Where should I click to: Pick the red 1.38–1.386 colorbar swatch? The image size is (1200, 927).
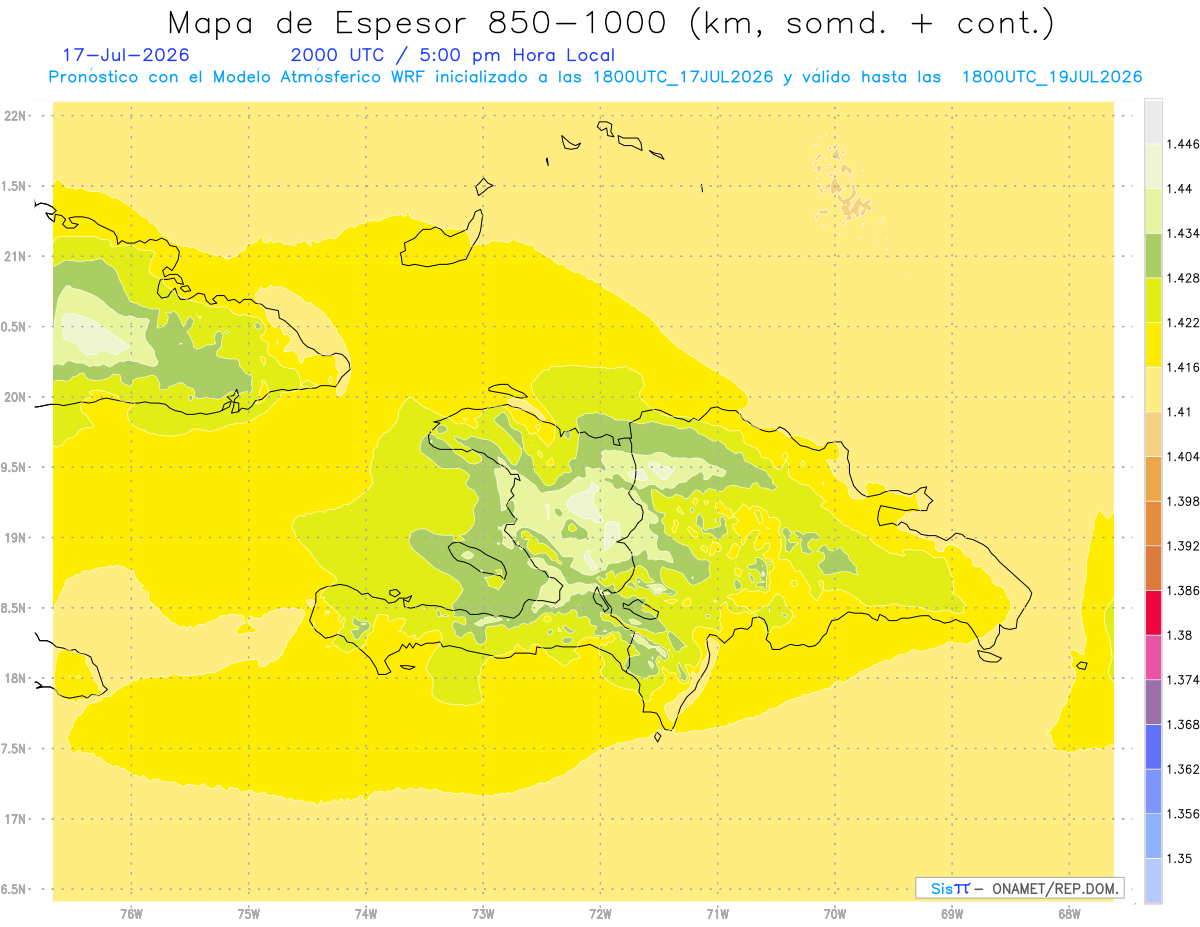(1153, 612)
